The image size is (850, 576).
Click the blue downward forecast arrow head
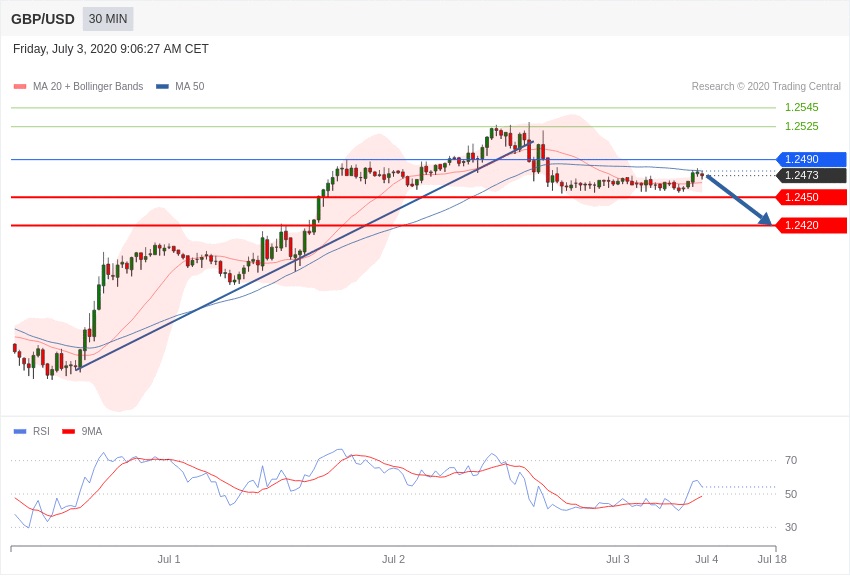click(765, 219)
